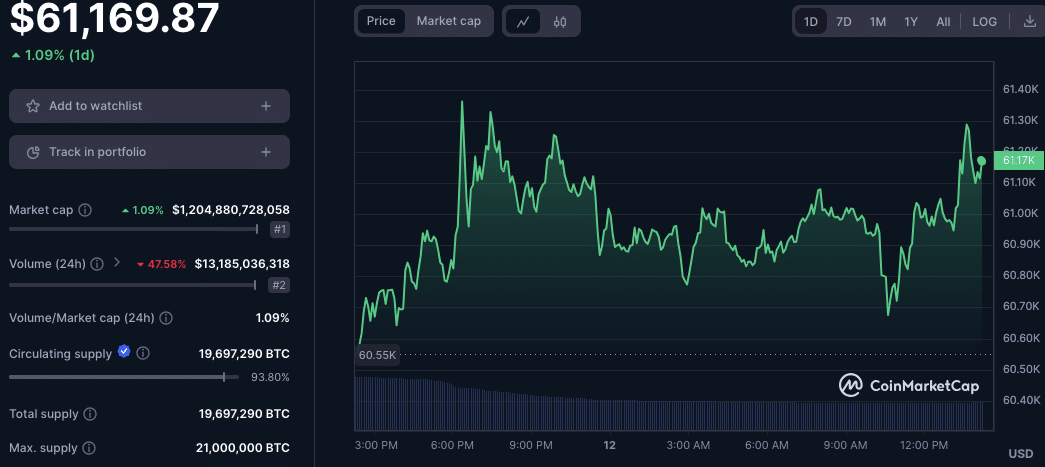Viewport: 1045px width, 467px height.
Task: Switch to candlestick chart icon
Action: coord(560,21)
